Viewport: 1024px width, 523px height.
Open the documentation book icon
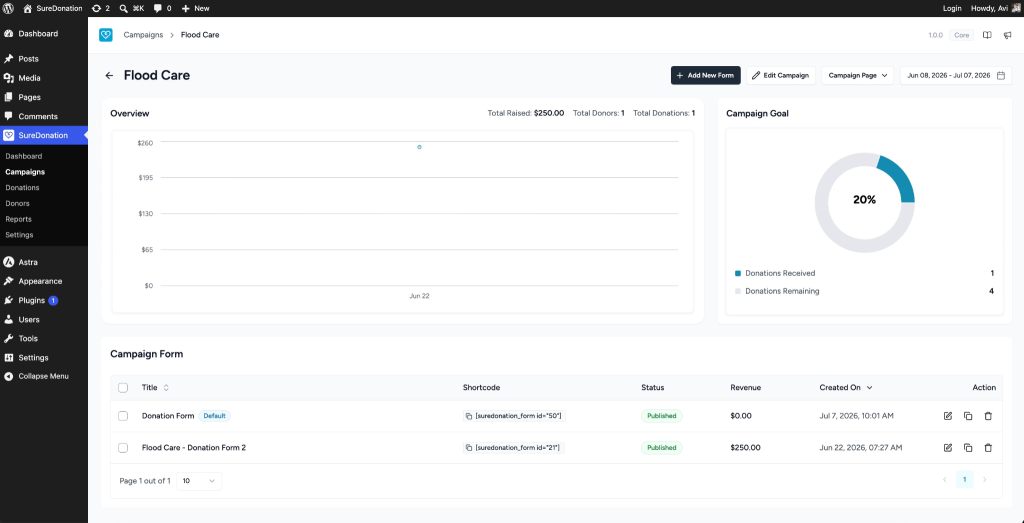click(x=987, y=35)
